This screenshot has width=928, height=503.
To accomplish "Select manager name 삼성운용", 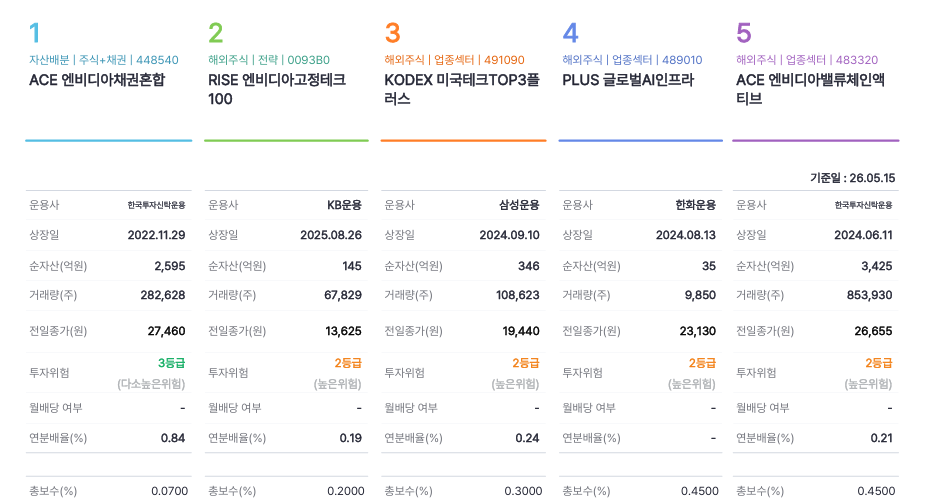I will tap(519, 205).
